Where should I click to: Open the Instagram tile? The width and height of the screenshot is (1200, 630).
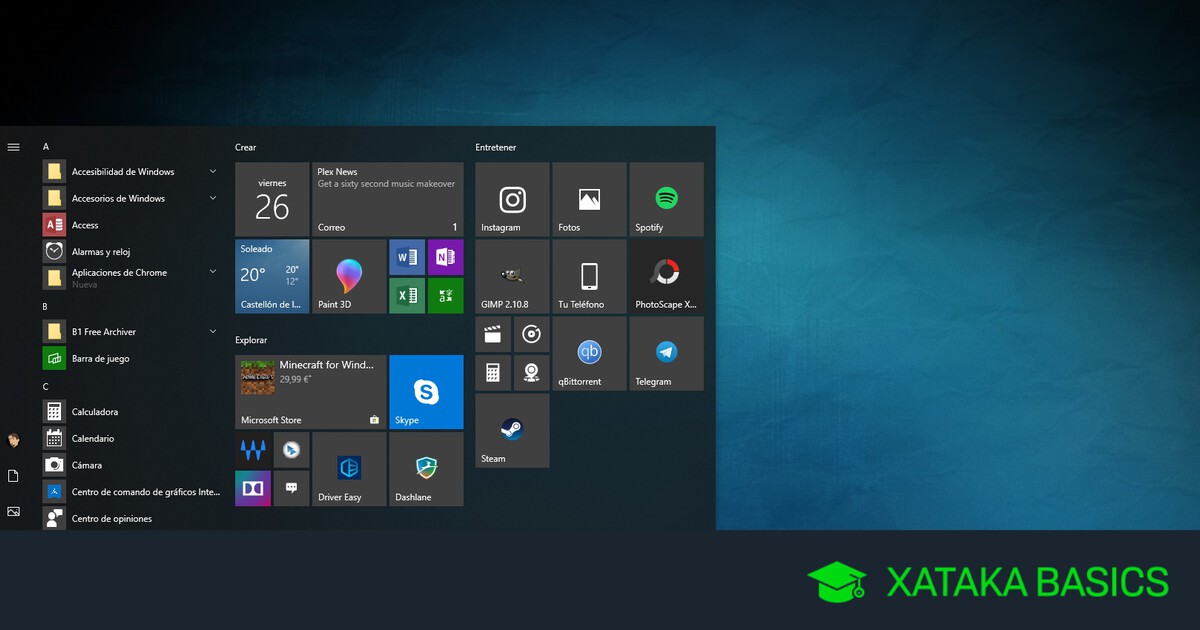[x=512, y=200]
